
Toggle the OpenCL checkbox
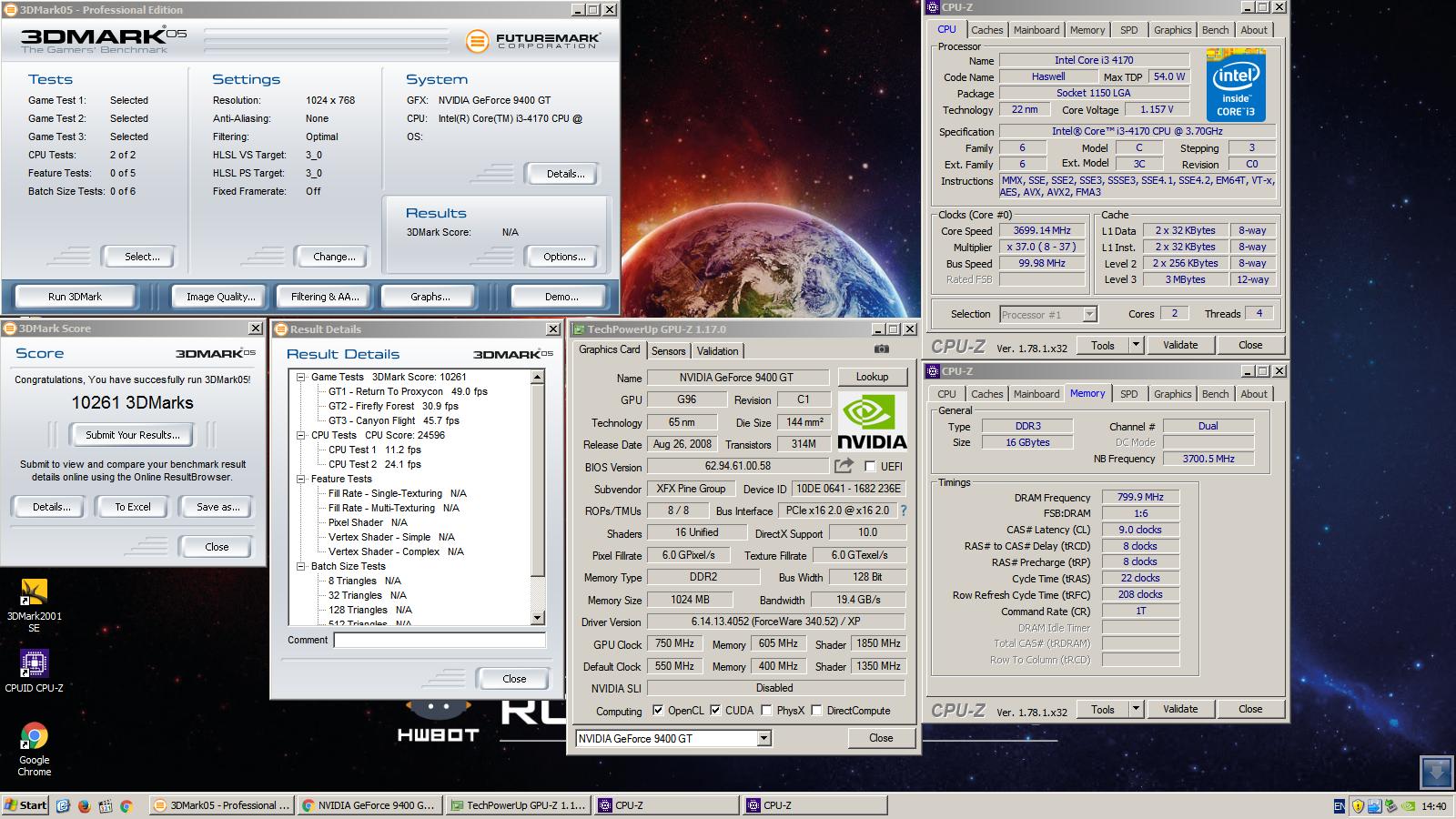click(x=658, y=711)
